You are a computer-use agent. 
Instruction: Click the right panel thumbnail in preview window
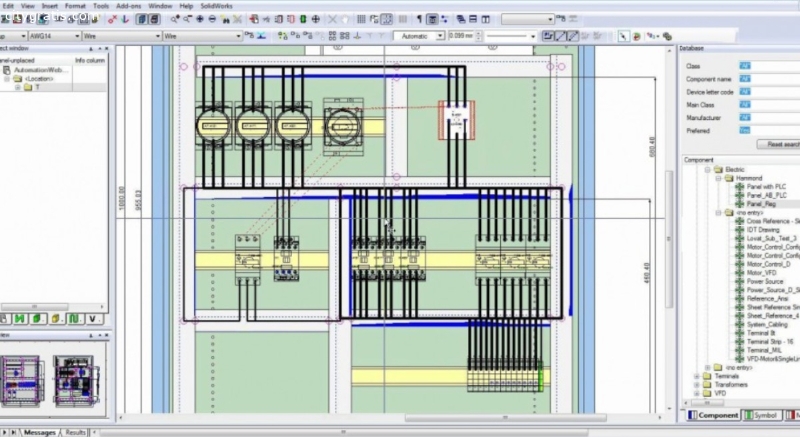(77, 378)
